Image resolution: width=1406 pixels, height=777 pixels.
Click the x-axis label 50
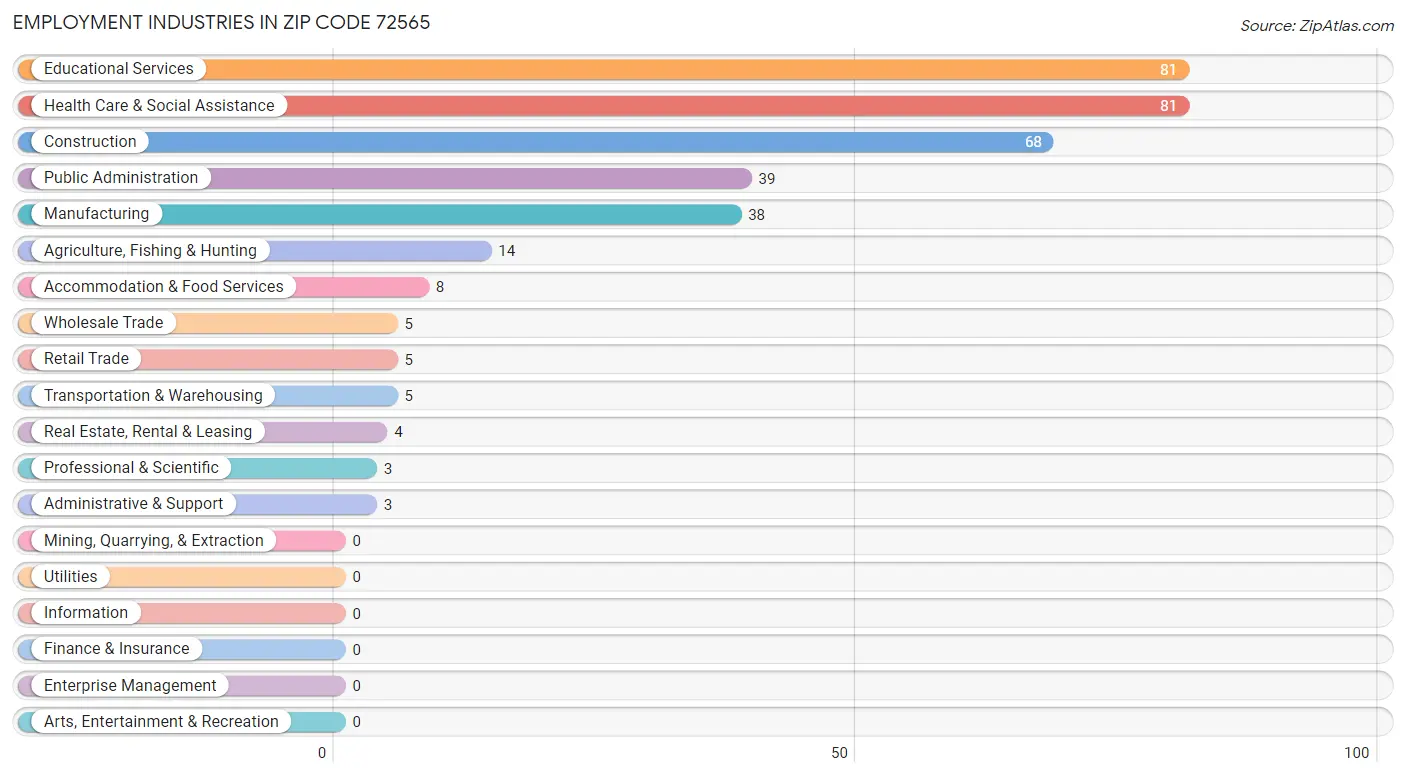(x=840, y=753)
